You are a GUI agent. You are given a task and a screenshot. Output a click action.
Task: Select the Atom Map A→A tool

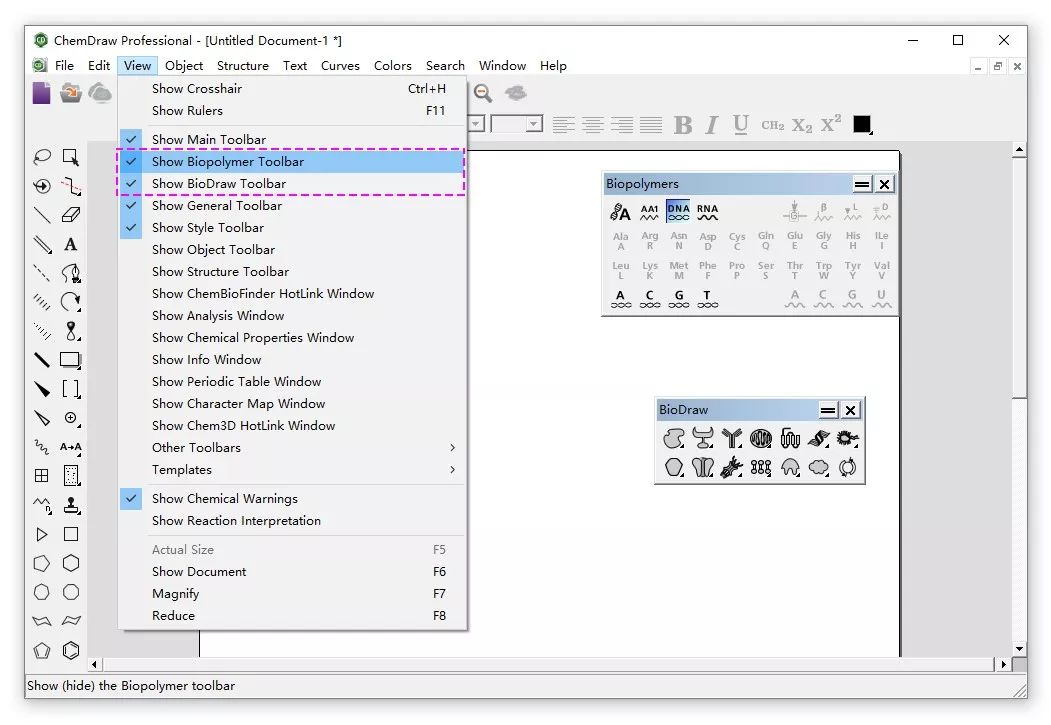tap(70, 447)
